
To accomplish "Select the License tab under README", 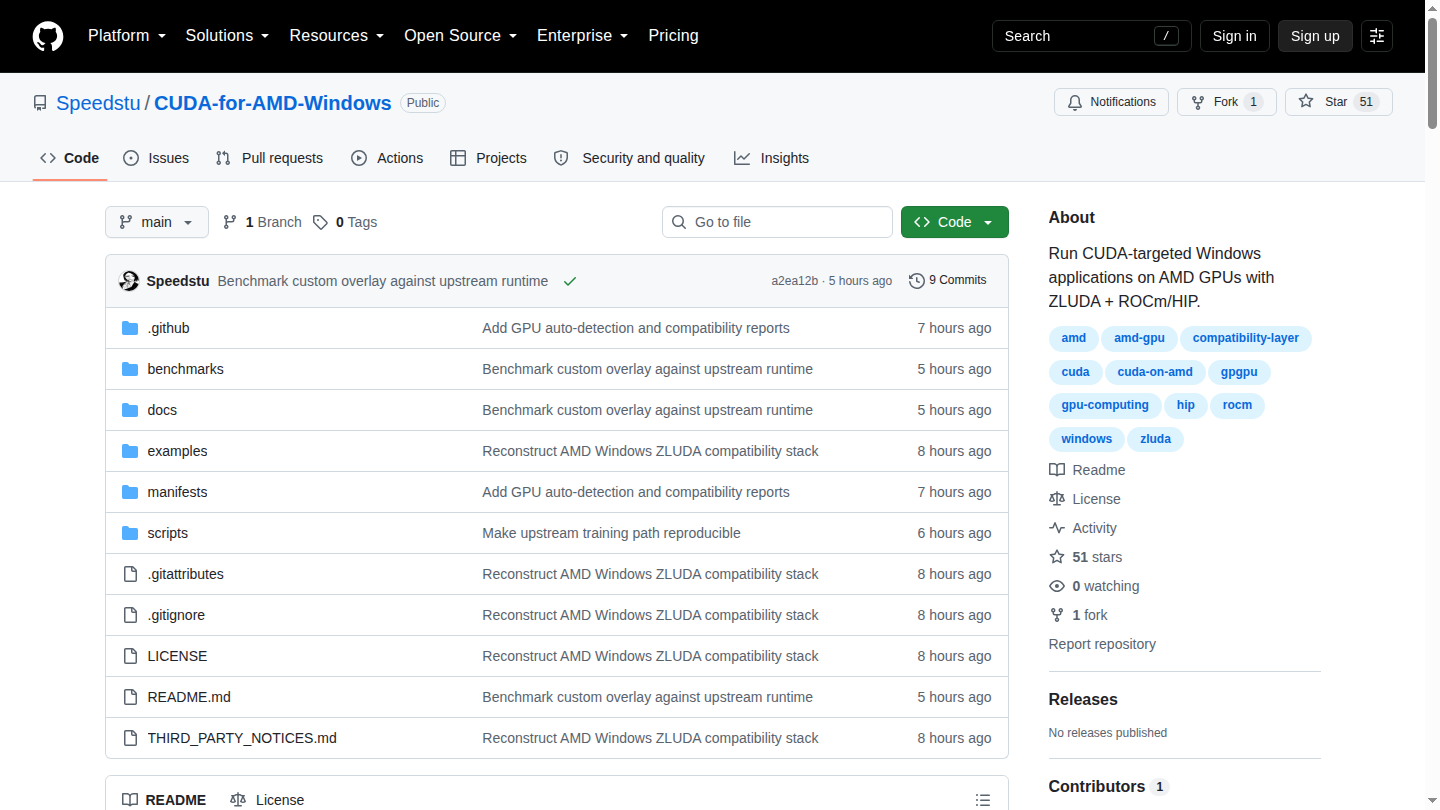I will click(x=267, y=800).
